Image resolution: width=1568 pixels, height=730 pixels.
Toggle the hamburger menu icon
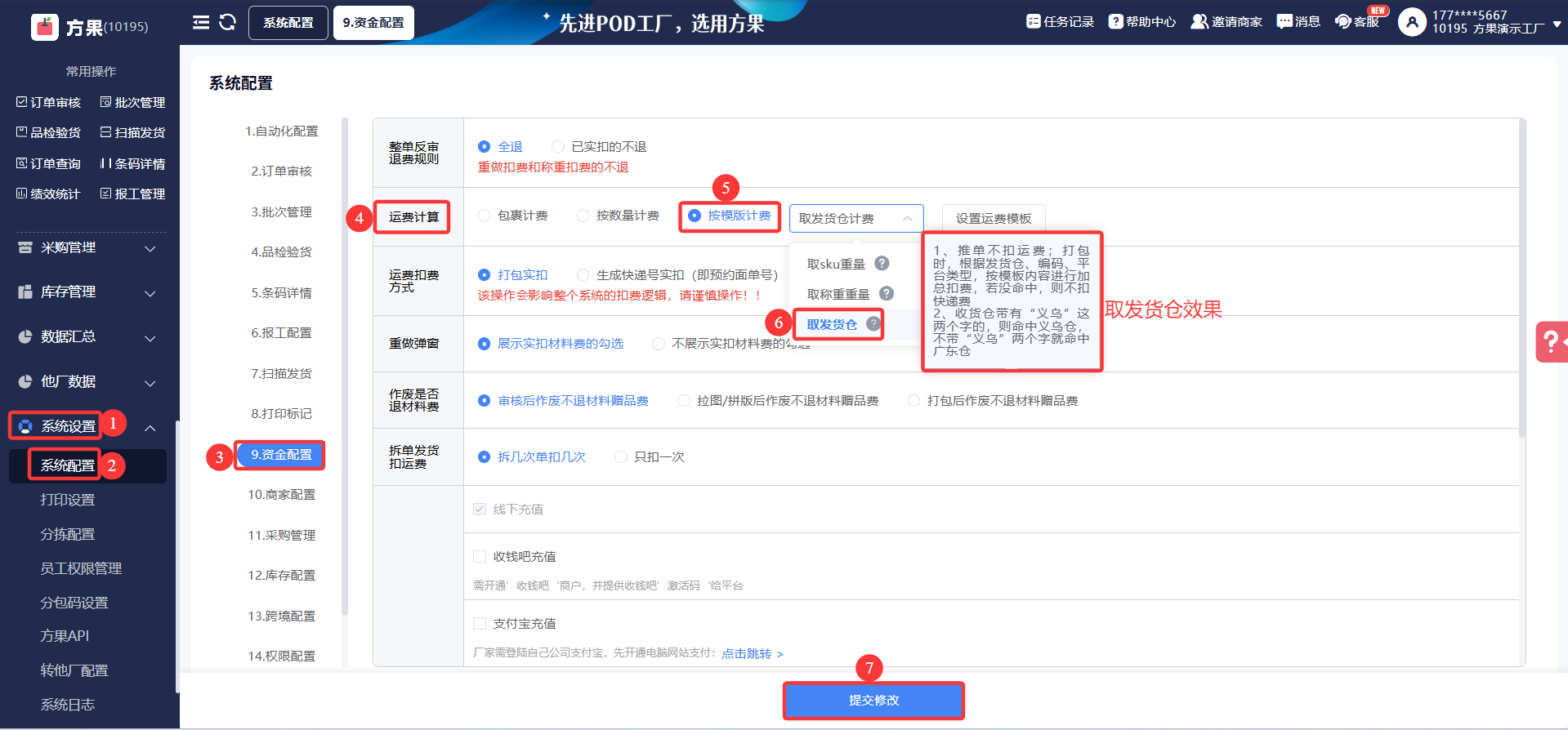[x=200, y=22]
